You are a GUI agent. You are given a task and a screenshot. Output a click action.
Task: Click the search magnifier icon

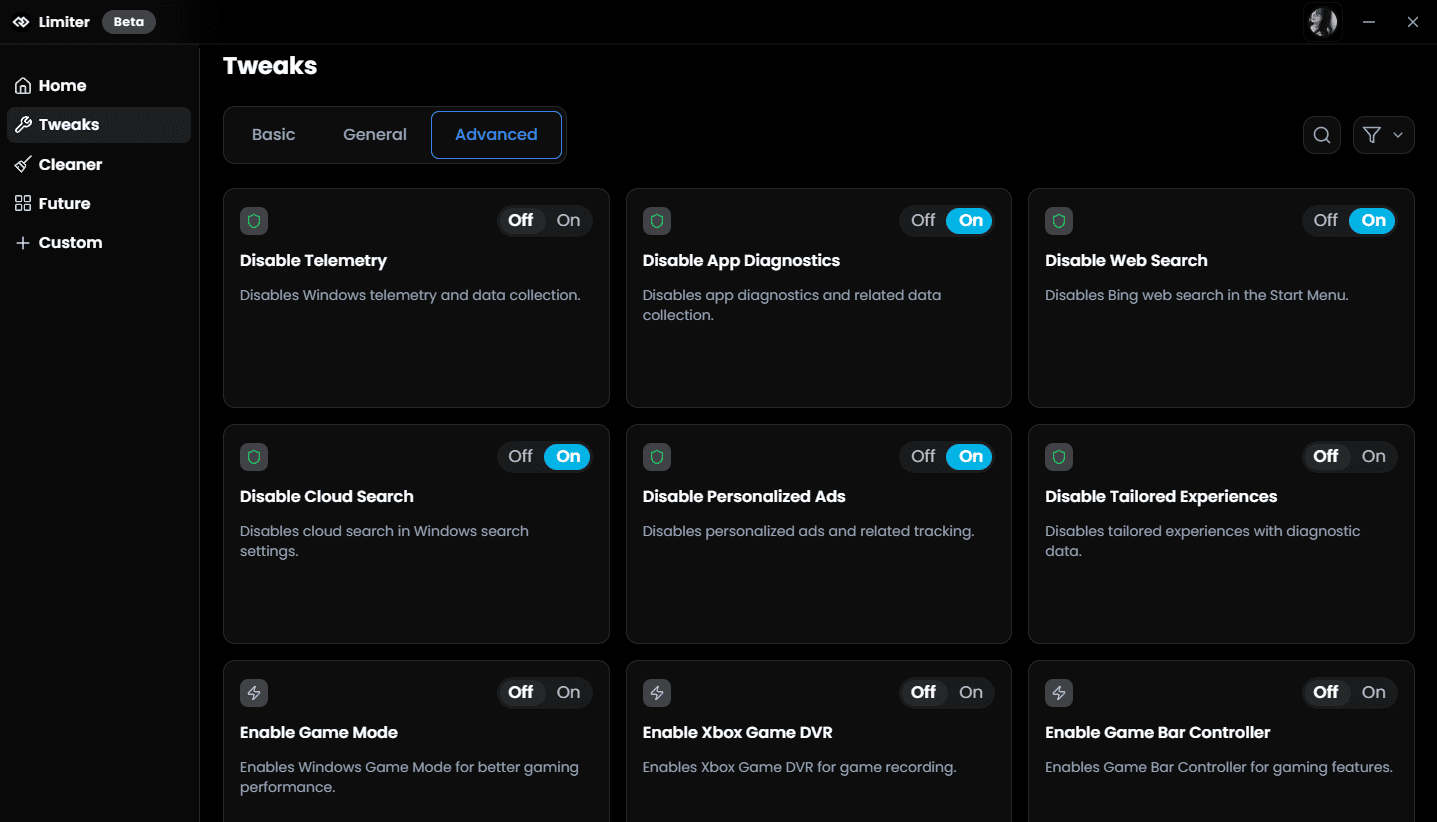point(1321,135)
